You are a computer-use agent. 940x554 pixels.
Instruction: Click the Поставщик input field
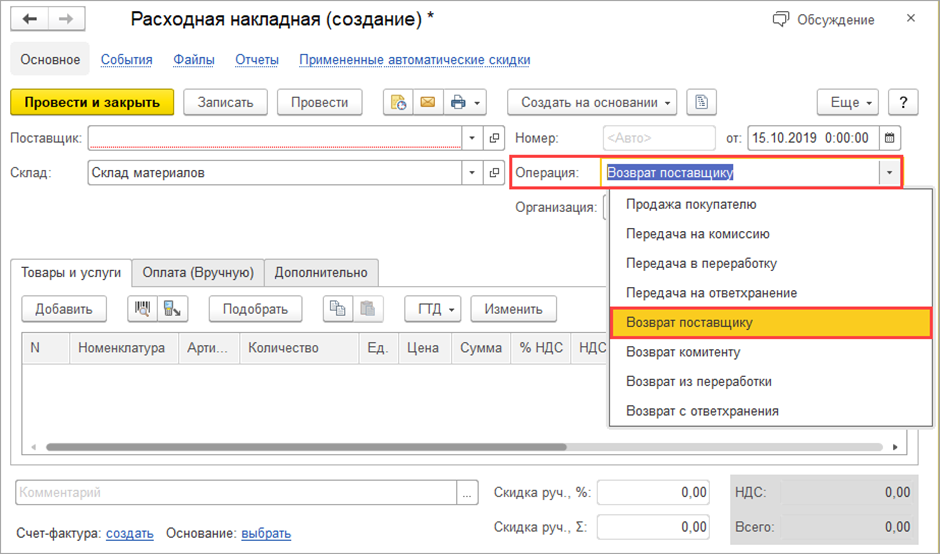point(275,138)
